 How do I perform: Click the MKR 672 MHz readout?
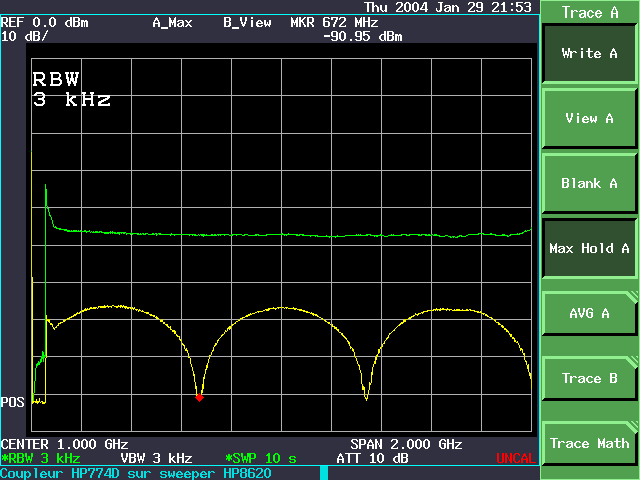click(334, 22)
